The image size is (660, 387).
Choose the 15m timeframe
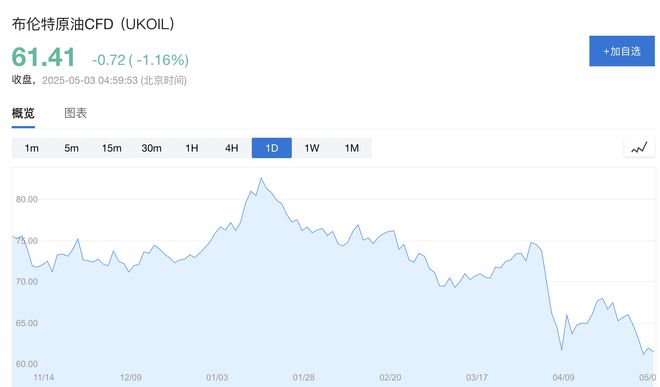pos(112,148)
